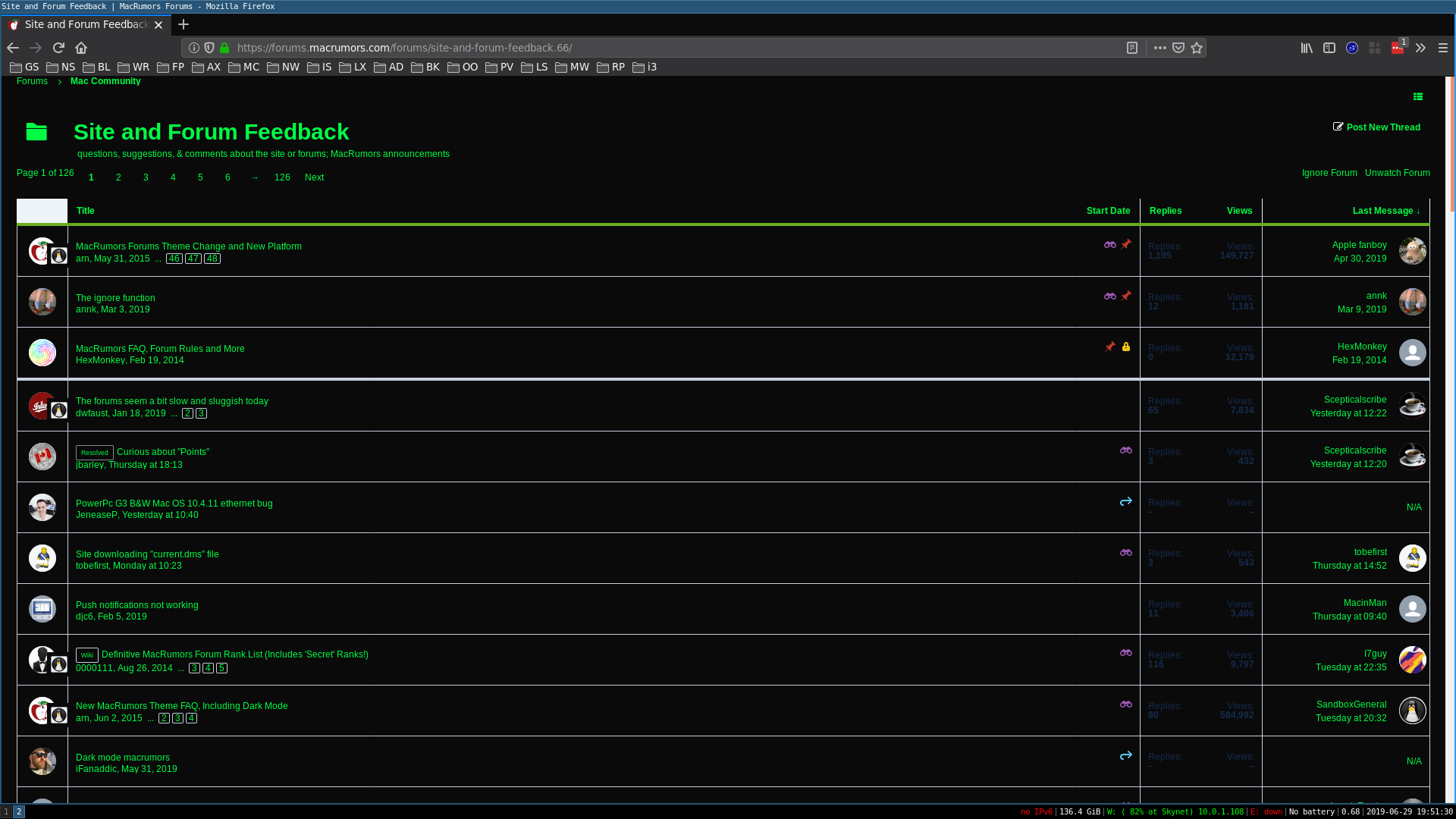Open the Firefox library icon

(x=1307, y=48)
